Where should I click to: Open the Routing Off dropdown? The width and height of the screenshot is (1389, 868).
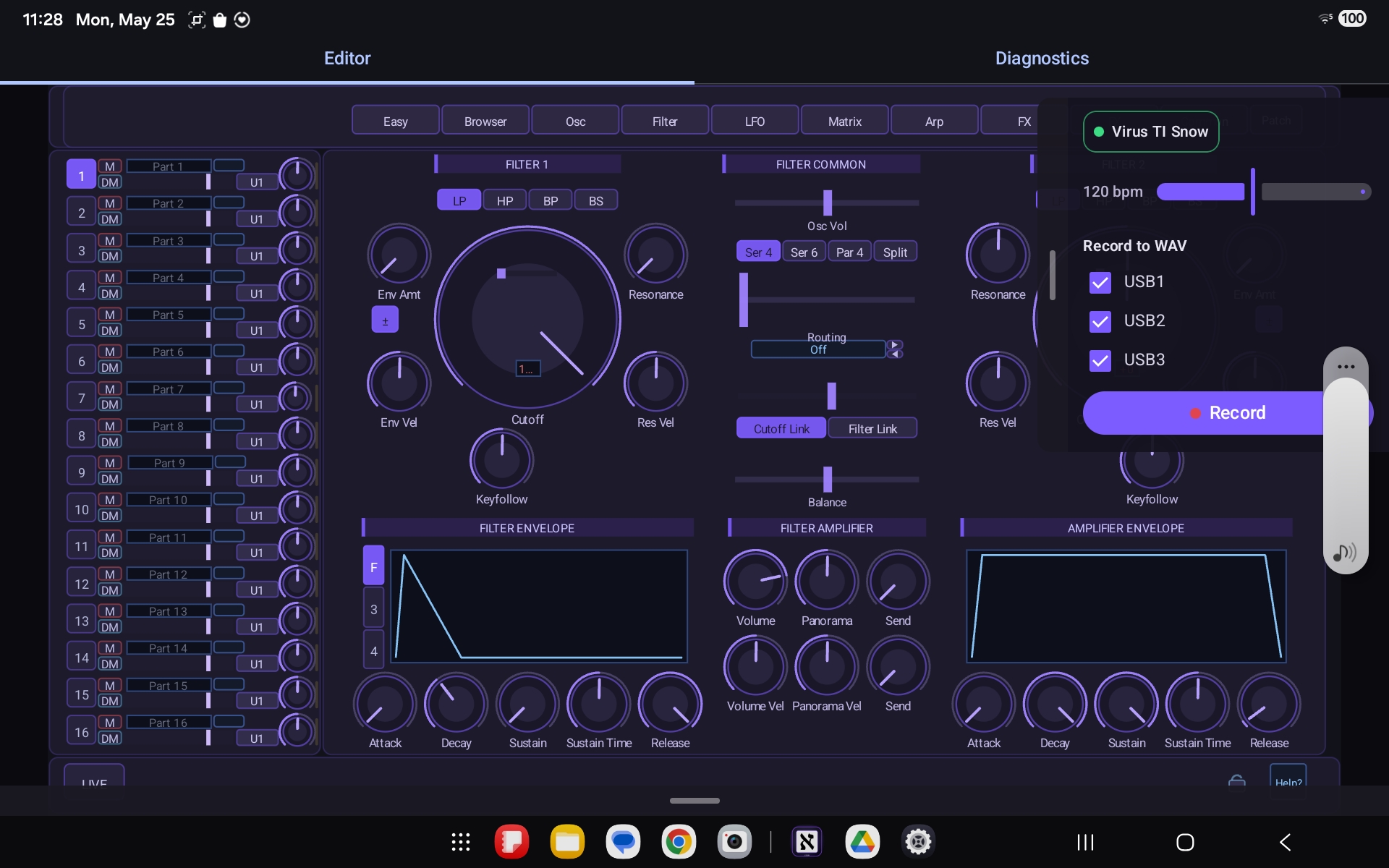point(818,349)
